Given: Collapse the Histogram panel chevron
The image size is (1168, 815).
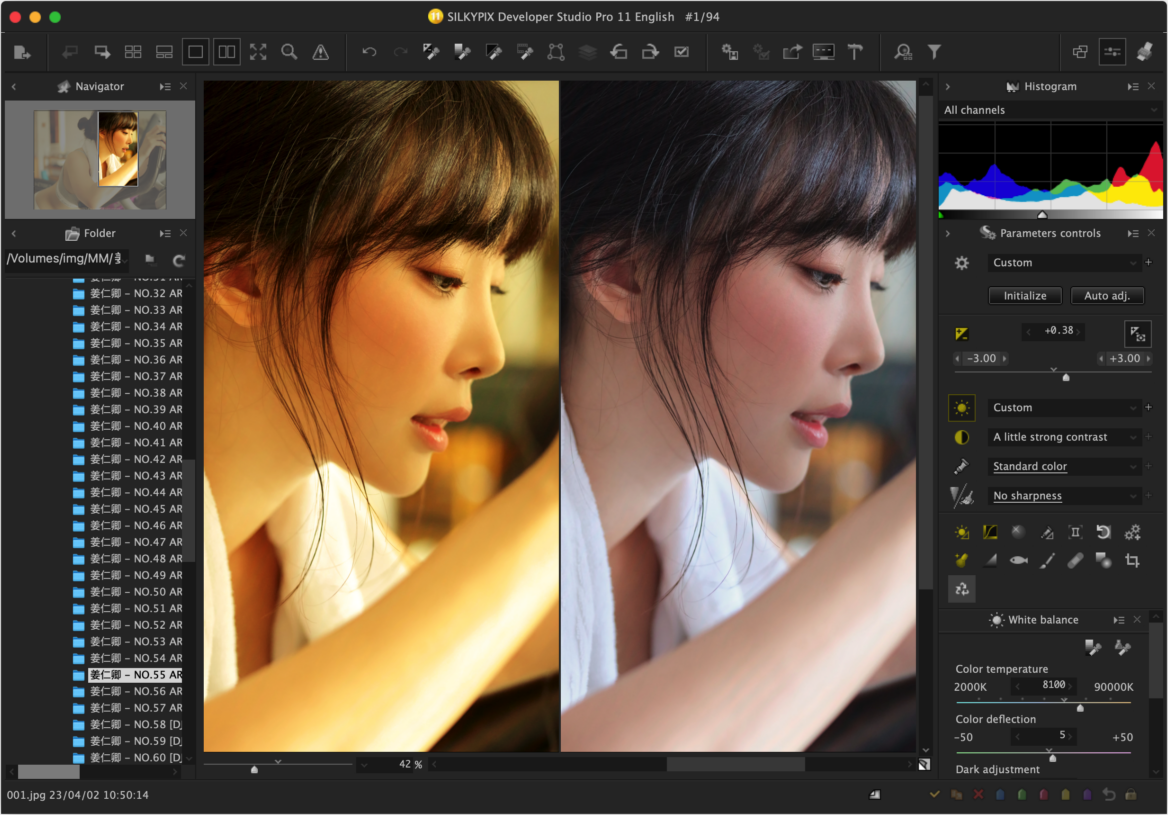Looking at the screenshot, I should pos(948,87).
